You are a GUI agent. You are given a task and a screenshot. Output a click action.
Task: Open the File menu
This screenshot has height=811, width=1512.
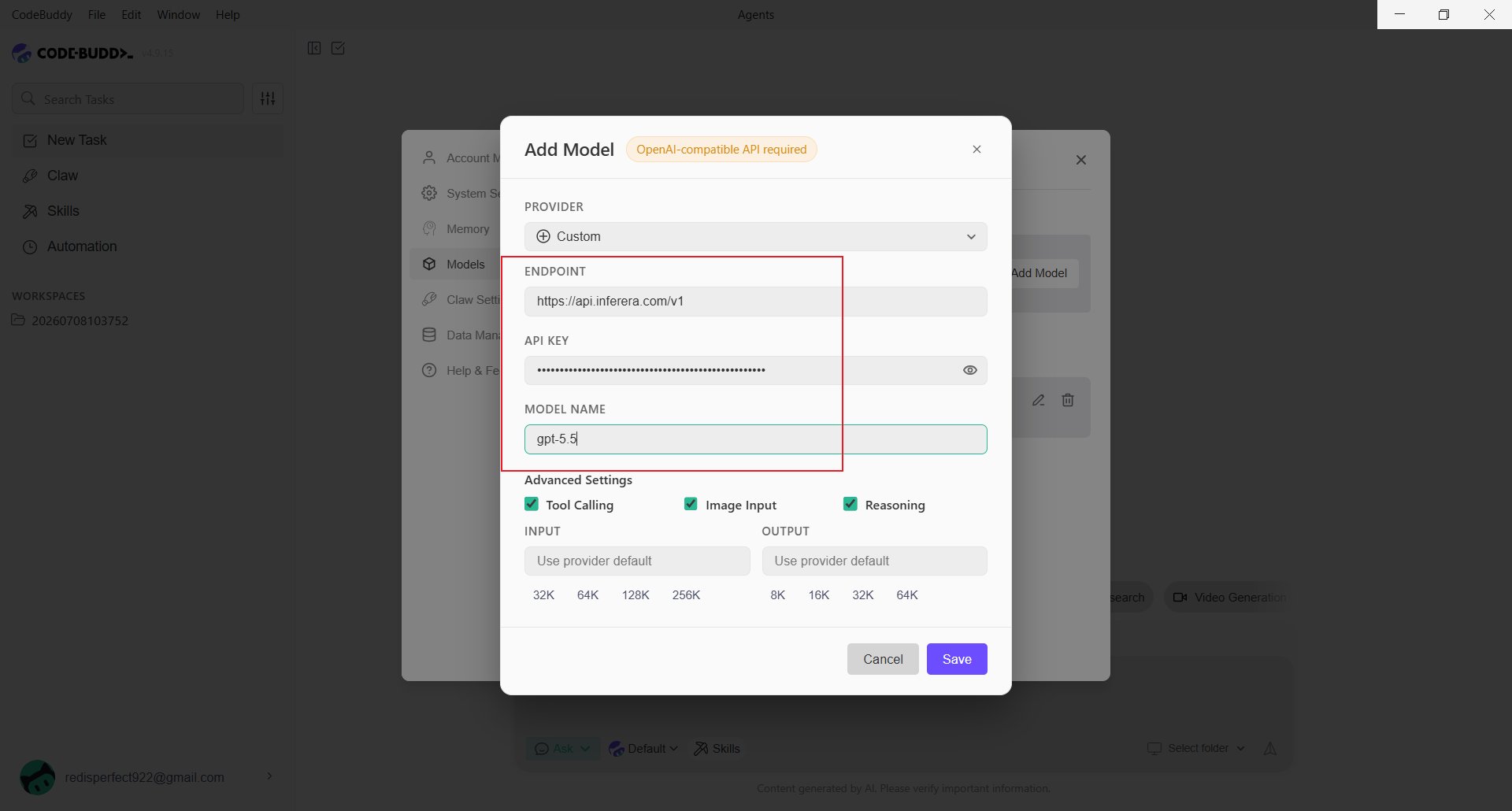(x=97, y=14)
